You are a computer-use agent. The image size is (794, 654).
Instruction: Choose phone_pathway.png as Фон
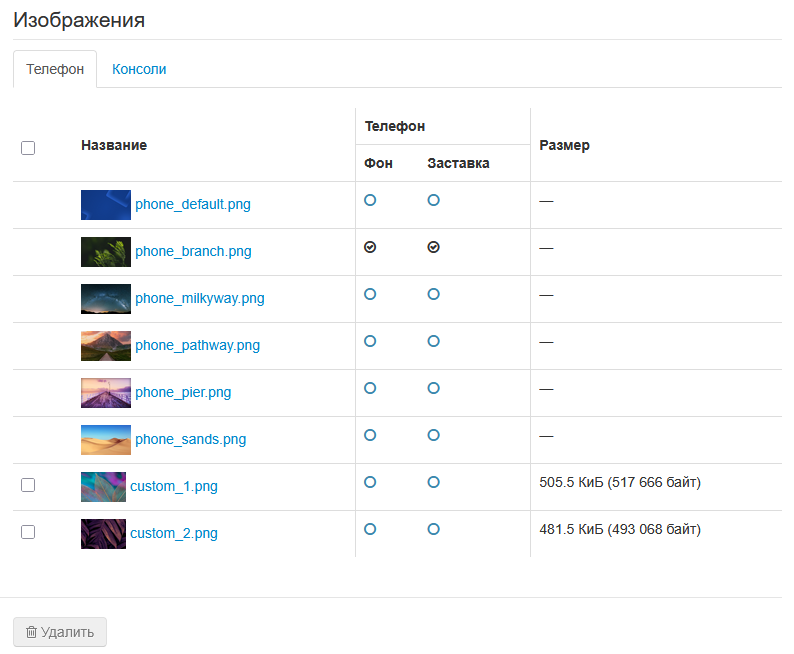(x=370, y=341)
